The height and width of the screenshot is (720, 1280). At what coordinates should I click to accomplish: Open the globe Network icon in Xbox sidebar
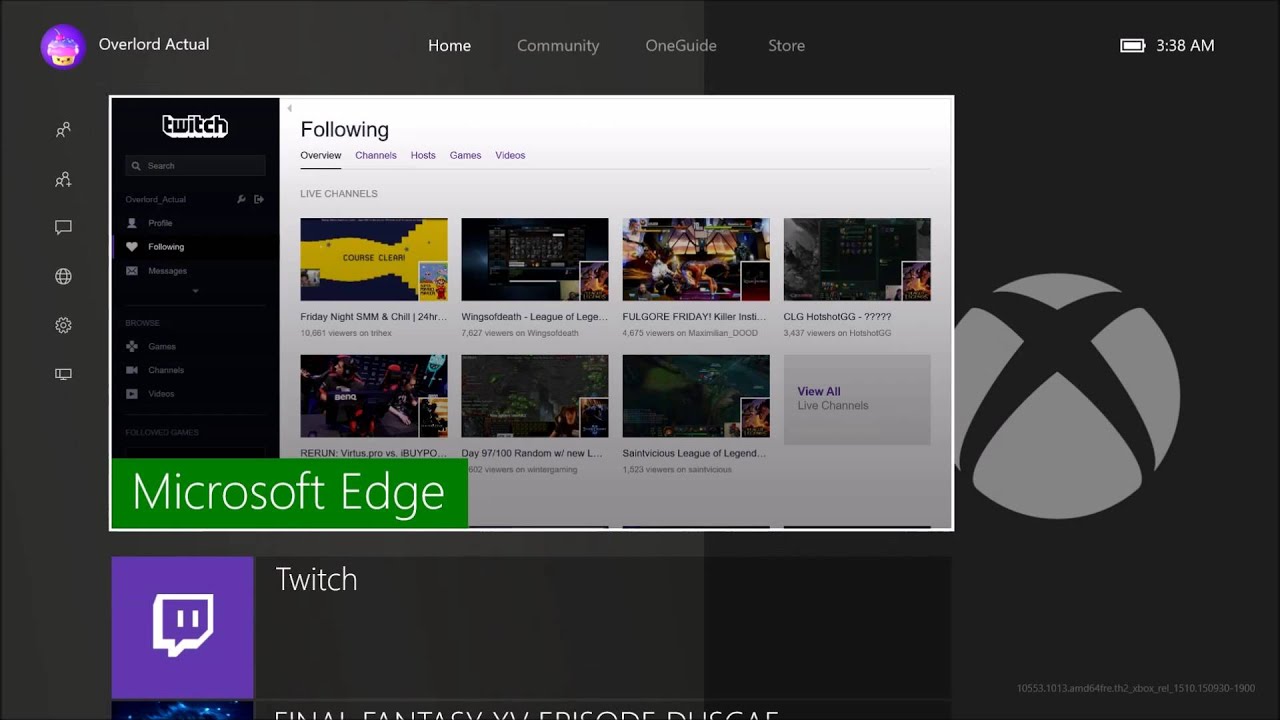coord(63,277)
